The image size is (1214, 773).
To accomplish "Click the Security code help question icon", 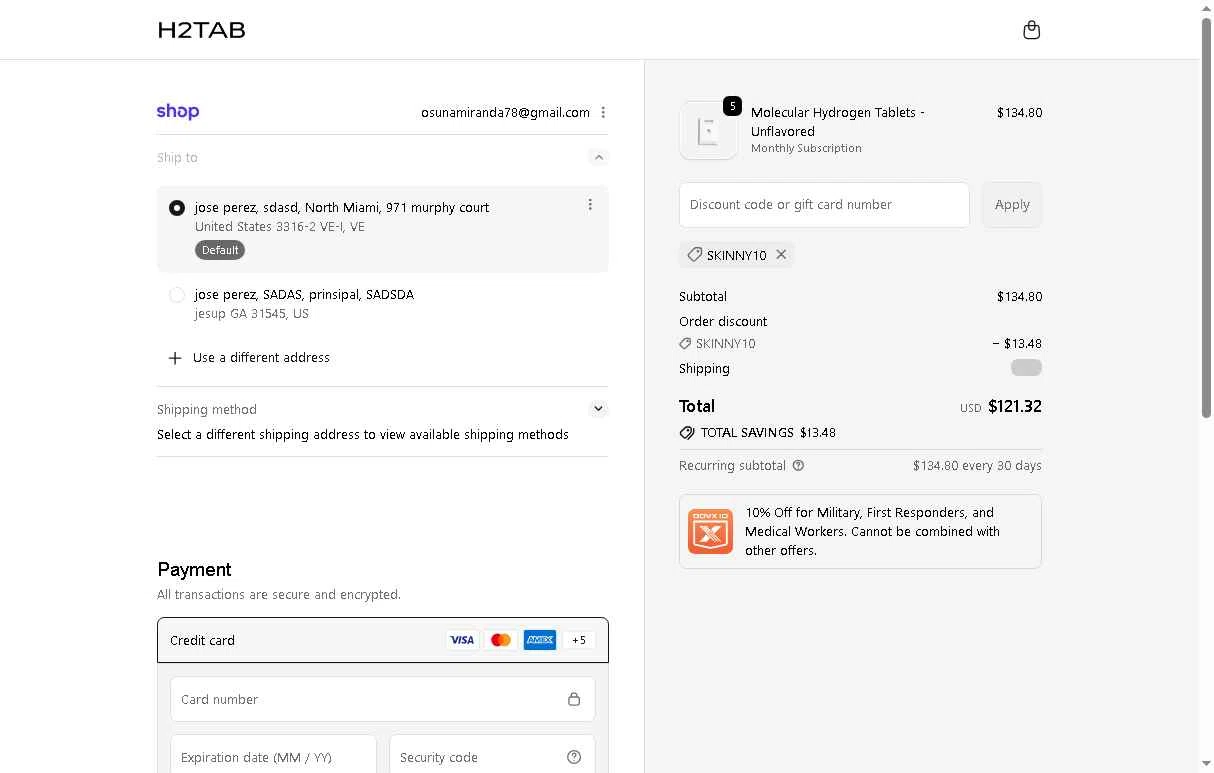I will (574, 757).
